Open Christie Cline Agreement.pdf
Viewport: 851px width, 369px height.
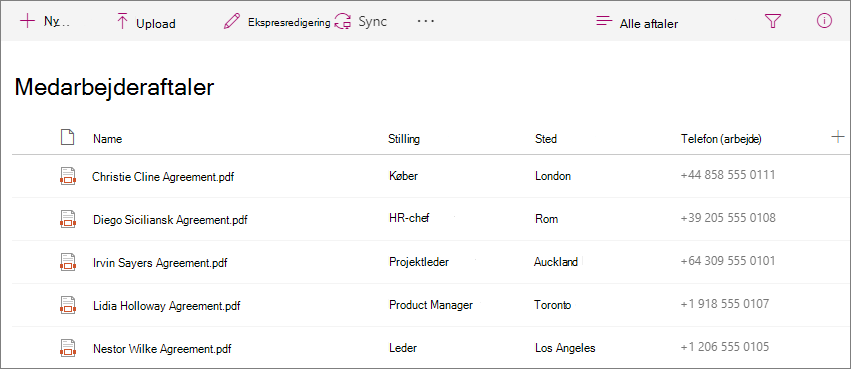[x=163, y=176]
